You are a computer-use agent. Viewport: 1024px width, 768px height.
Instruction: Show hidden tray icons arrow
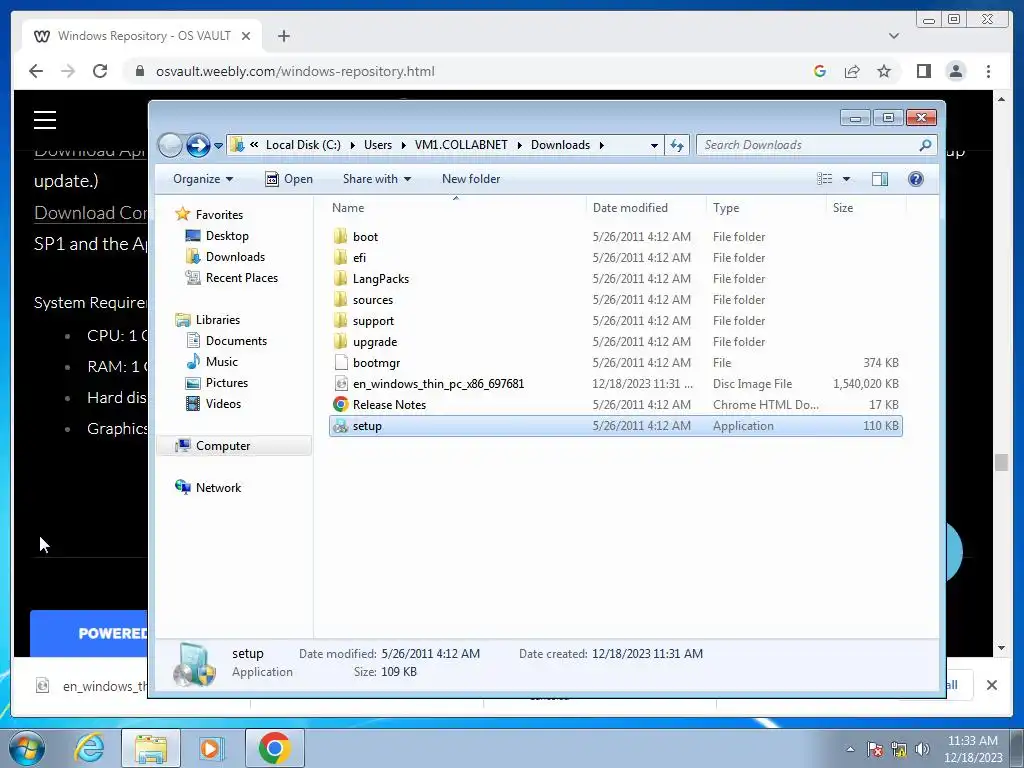(x=850, y=749)
